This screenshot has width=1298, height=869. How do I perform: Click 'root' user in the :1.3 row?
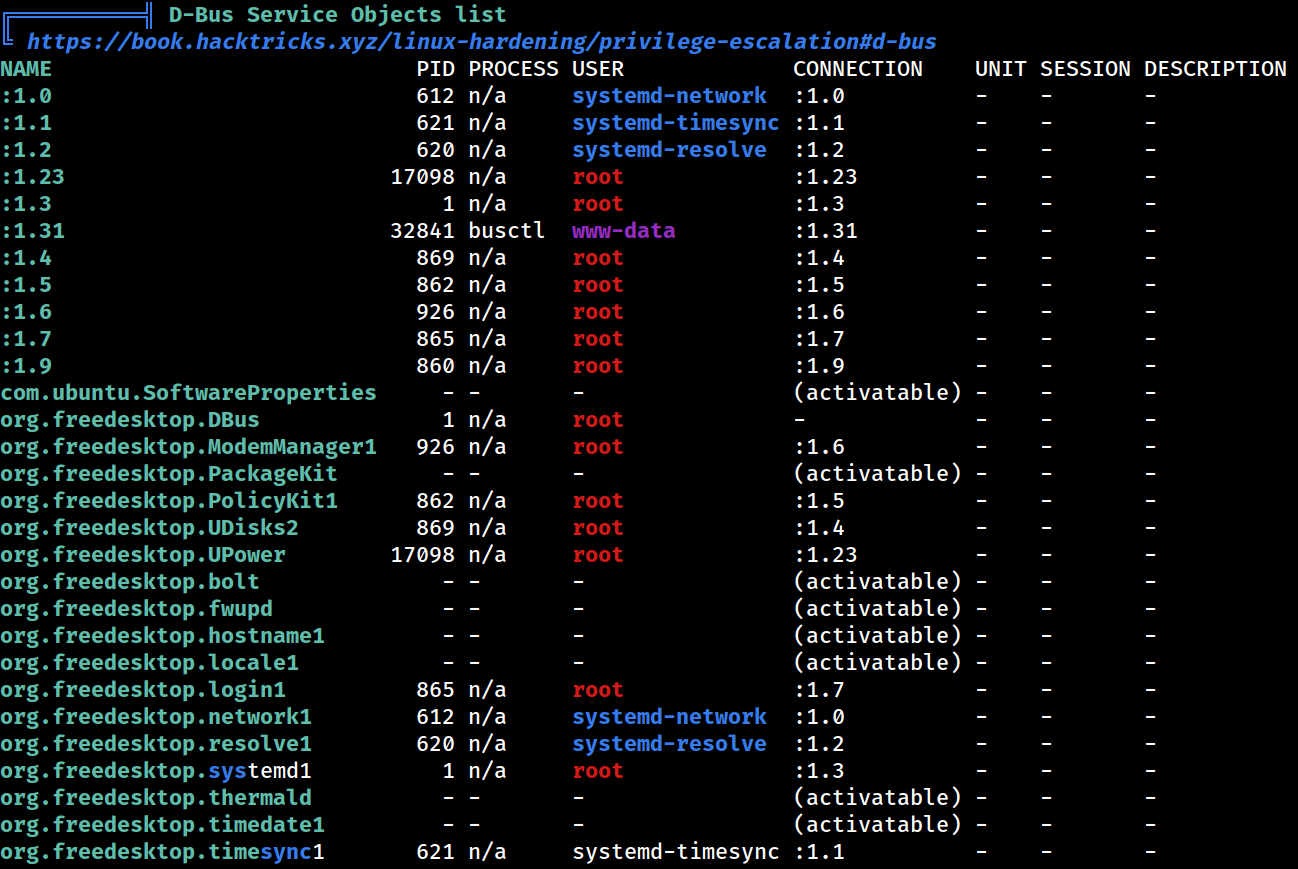(x=598, y=204)
